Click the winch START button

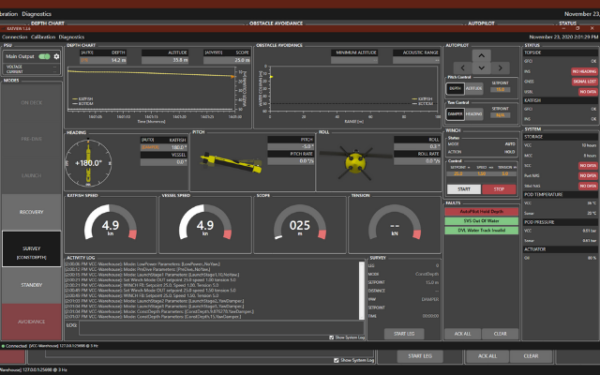click(464, 189)
